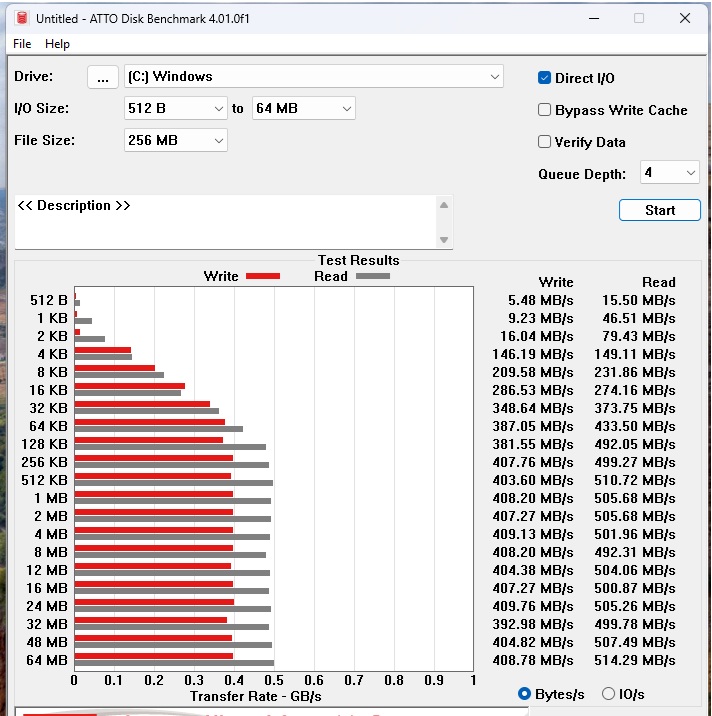Minimize the ATTO Disk Benchmark window
The image size is (712, 716).
click(x=594, y=18)
